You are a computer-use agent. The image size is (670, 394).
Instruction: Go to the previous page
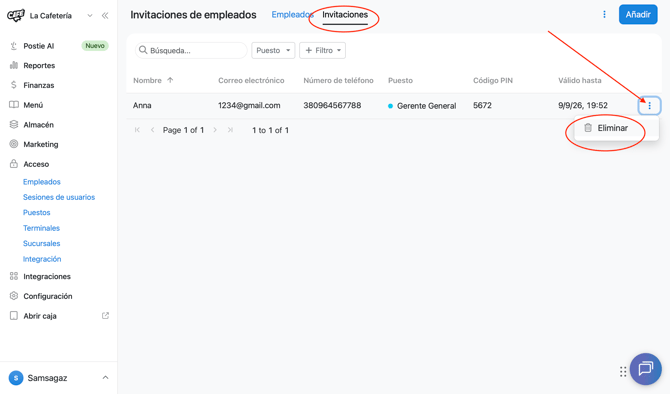pos(153,130)
